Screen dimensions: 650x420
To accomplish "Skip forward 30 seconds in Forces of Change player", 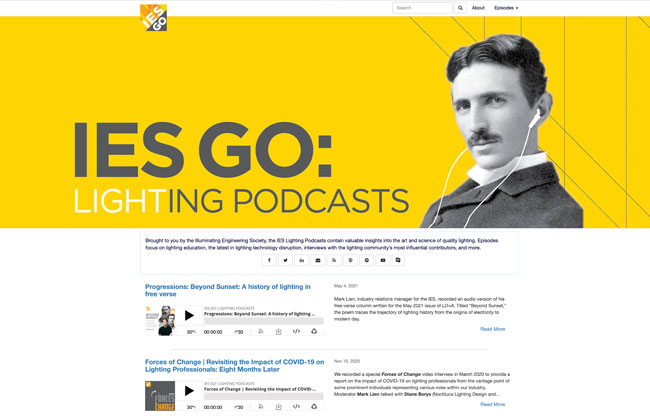I will (239, 407).
